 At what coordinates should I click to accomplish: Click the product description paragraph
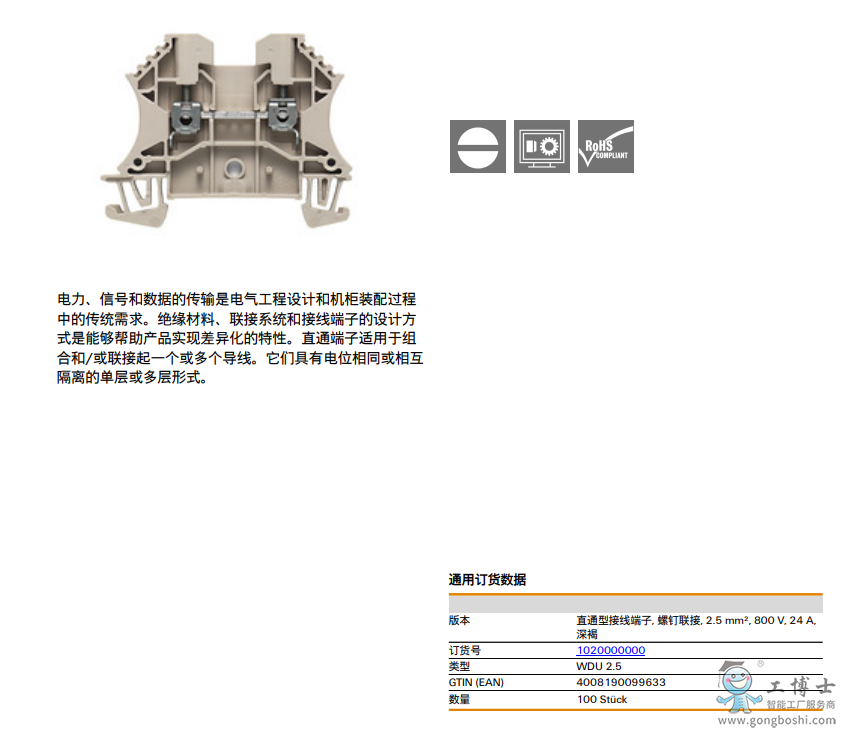click(x=237, y=338)
